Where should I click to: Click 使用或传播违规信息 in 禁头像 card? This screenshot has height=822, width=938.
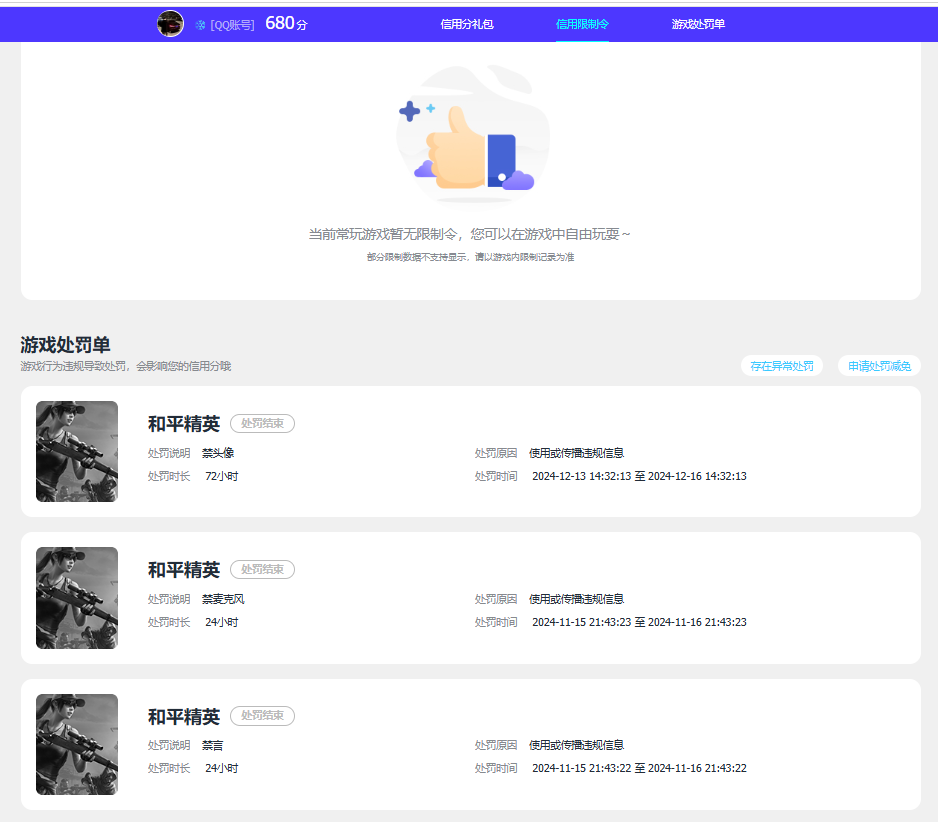point(577,453)
